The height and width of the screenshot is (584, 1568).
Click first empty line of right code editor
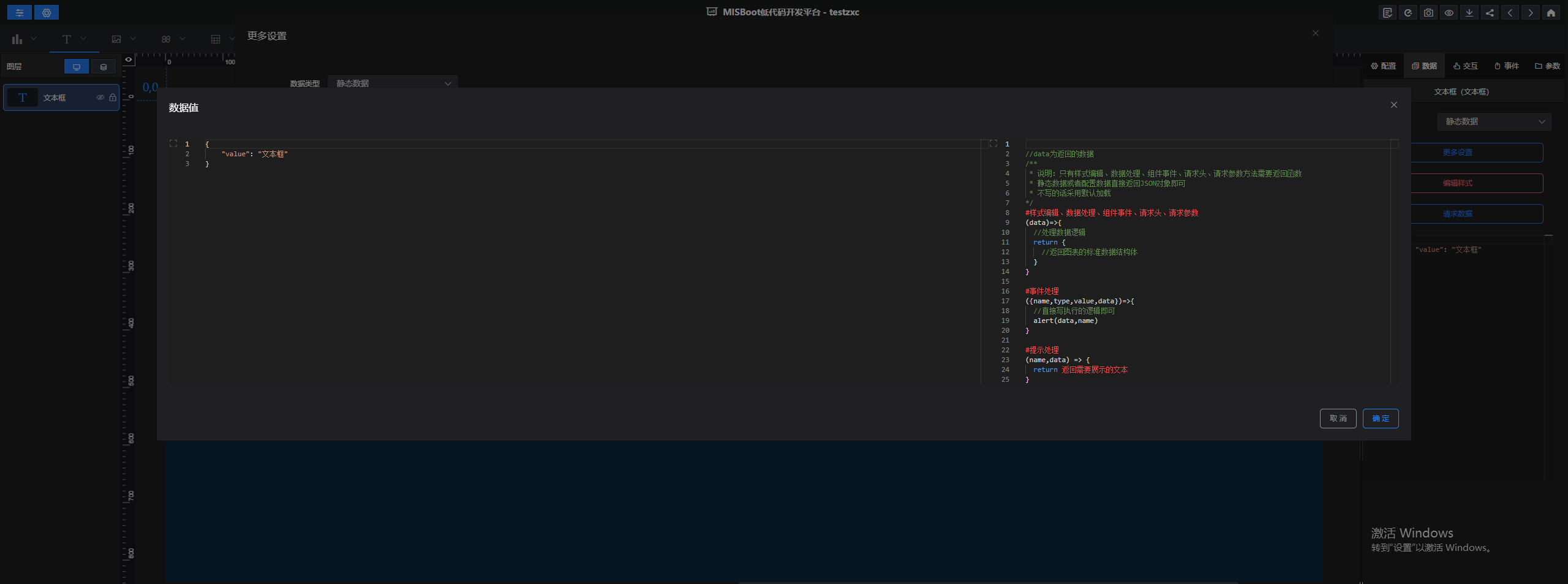[1207, 144]
